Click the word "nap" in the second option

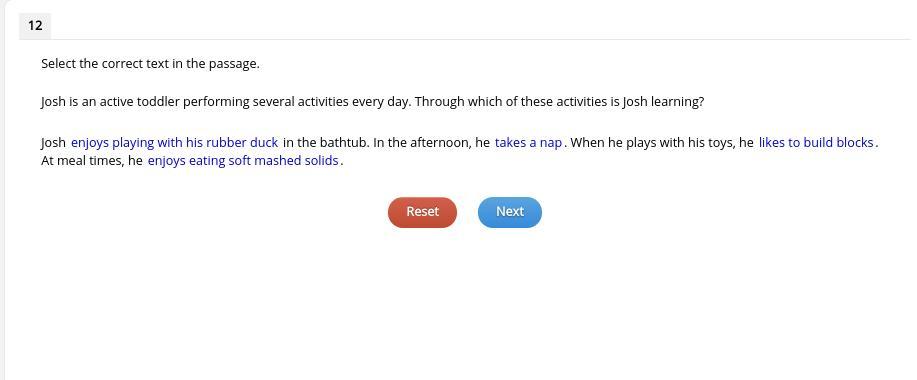coord(551,143)
